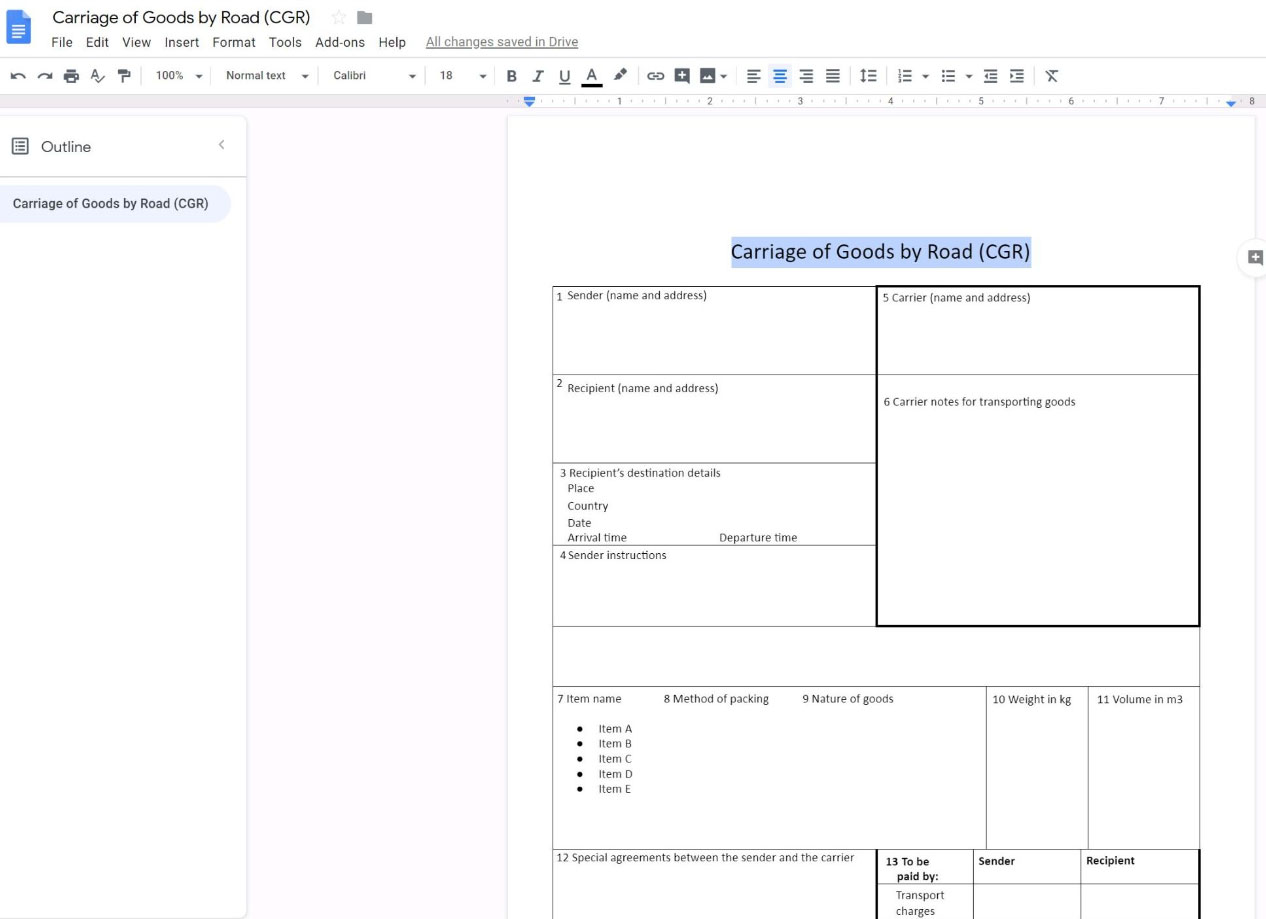Align text left

(754, 76)
